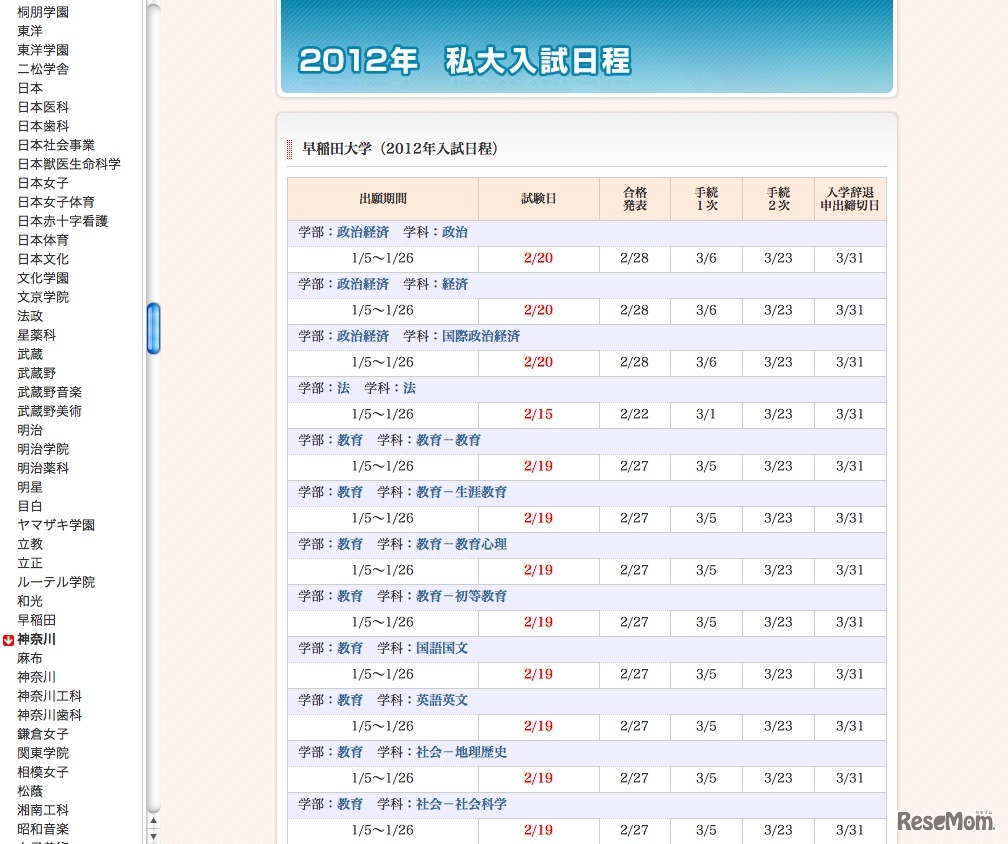Go to 法政 university in the sidebar

[x=30, y=316]
